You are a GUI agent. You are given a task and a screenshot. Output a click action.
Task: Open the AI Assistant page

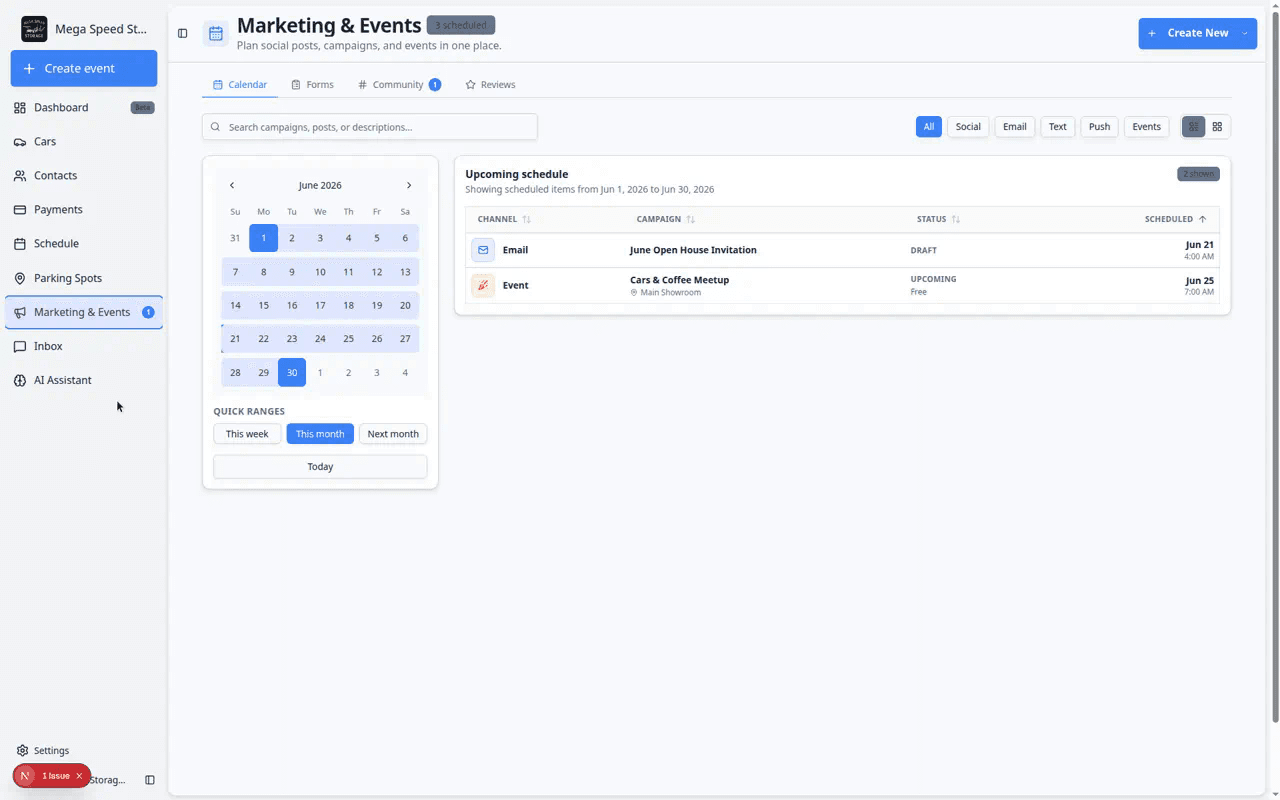[x=84, y=380]
